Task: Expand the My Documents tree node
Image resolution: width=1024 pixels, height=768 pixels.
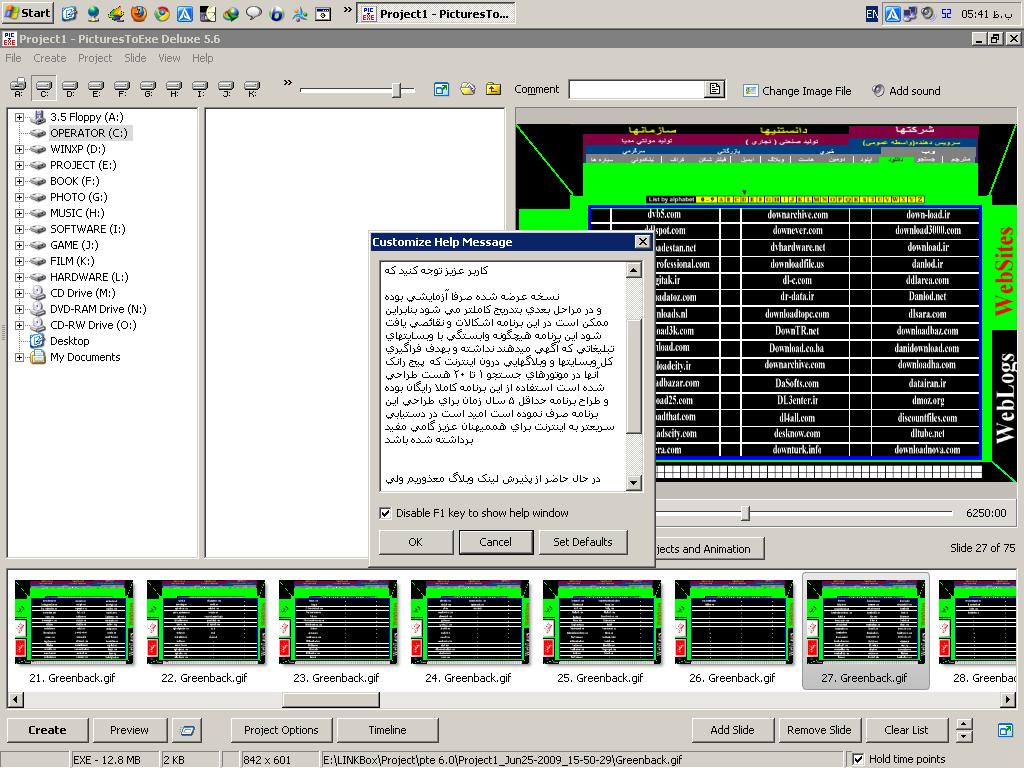Action: pyautogui.click(x=20, y=357)
